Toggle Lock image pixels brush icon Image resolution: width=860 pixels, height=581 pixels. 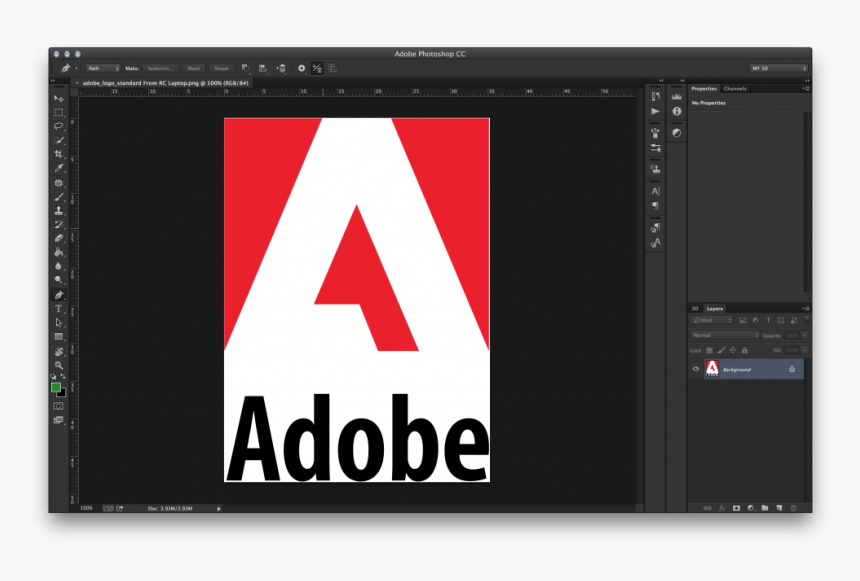[721, 350]
